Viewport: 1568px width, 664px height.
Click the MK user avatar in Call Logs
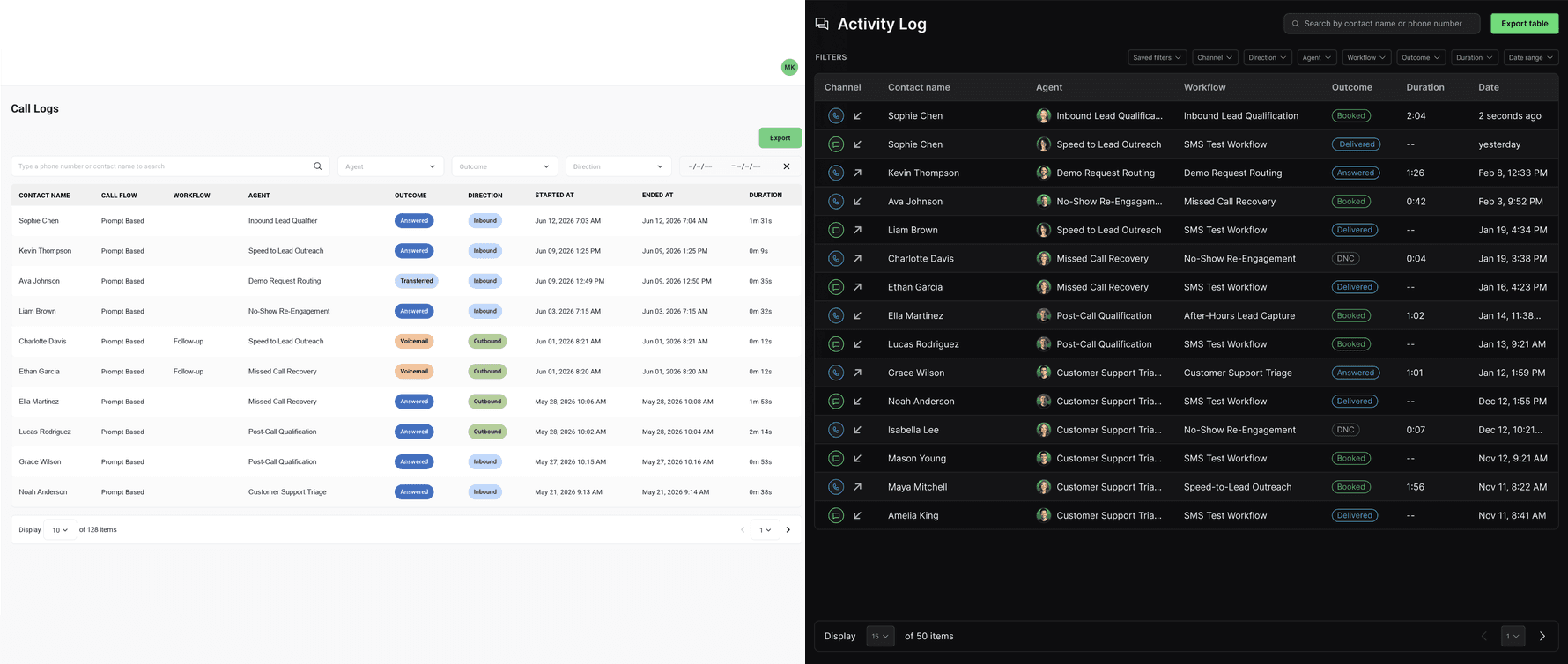tap(789, 67)
